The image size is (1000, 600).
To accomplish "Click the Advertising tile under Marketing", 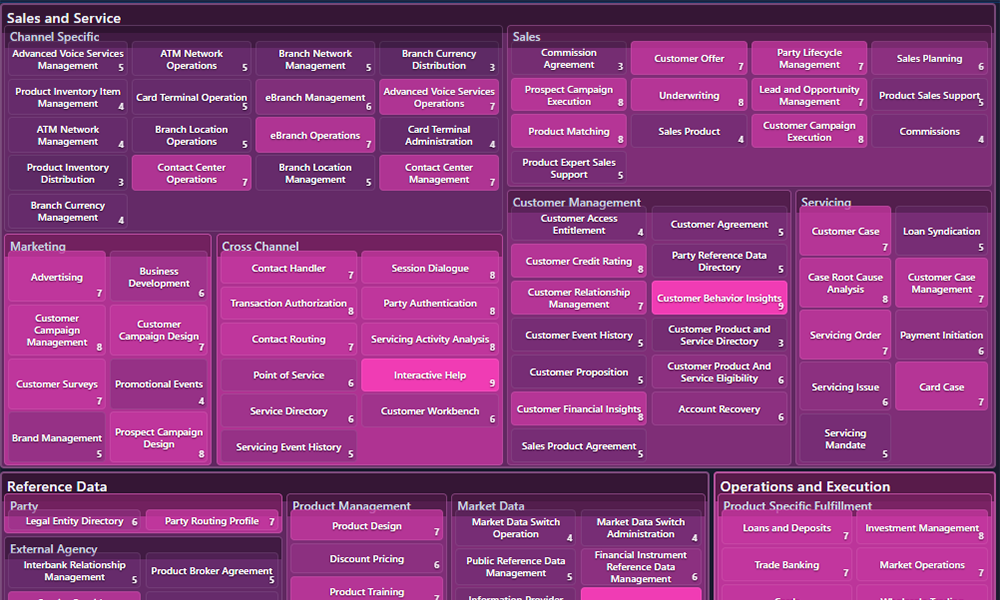I will pyautogui.click(x=56, y=277).
